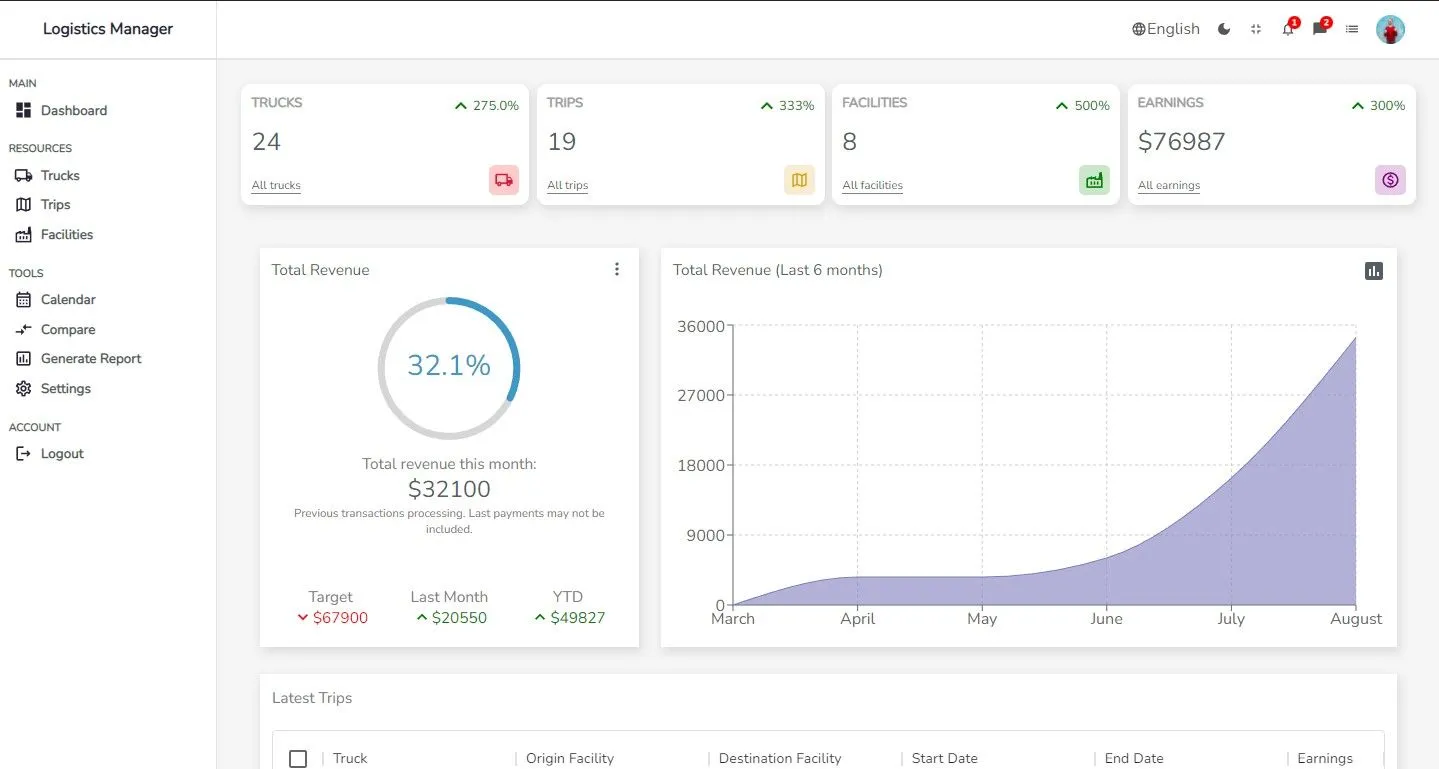Click the Last Month $20550 value
This screenshot has height=769, width=1439.
pos(451,618)
